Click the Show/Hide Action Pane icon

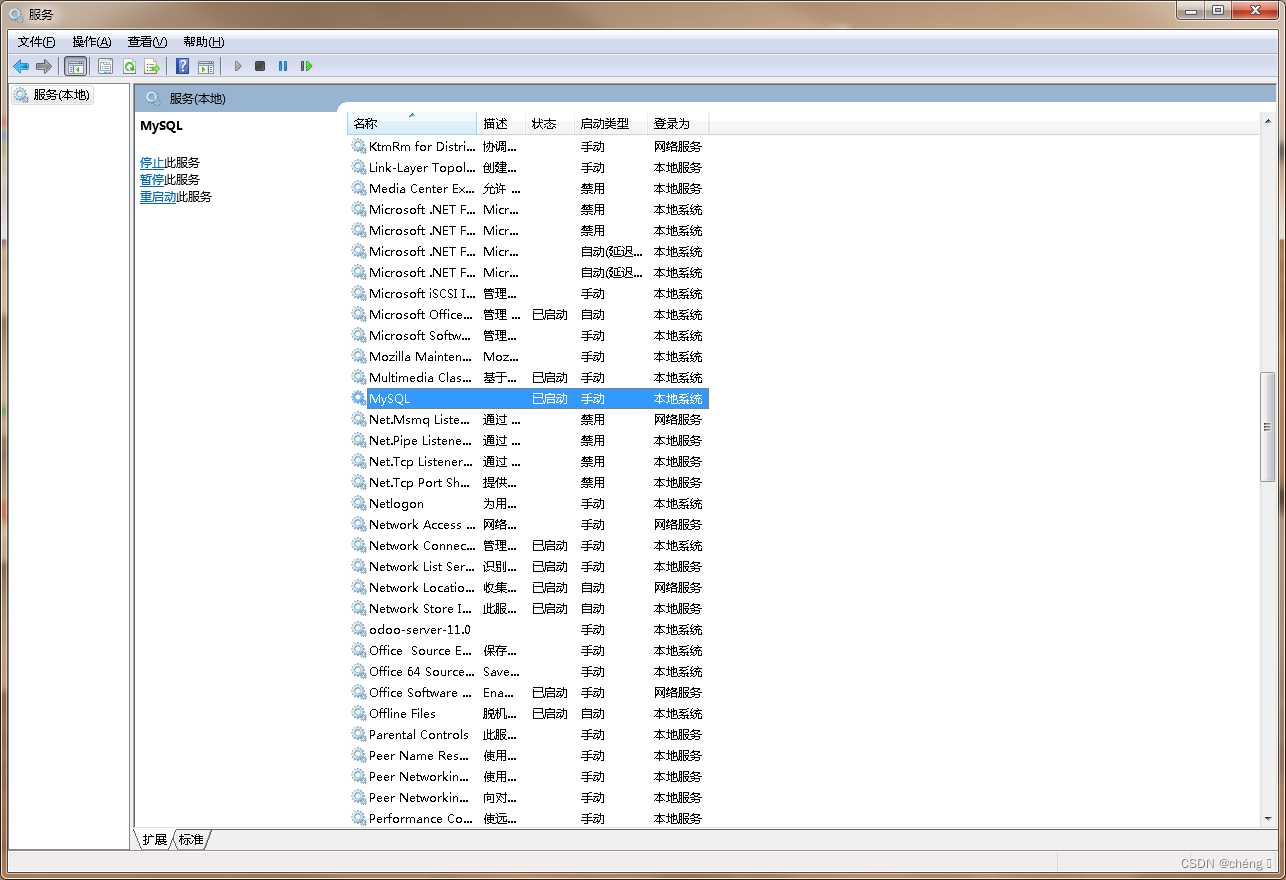tap(205, 66)
